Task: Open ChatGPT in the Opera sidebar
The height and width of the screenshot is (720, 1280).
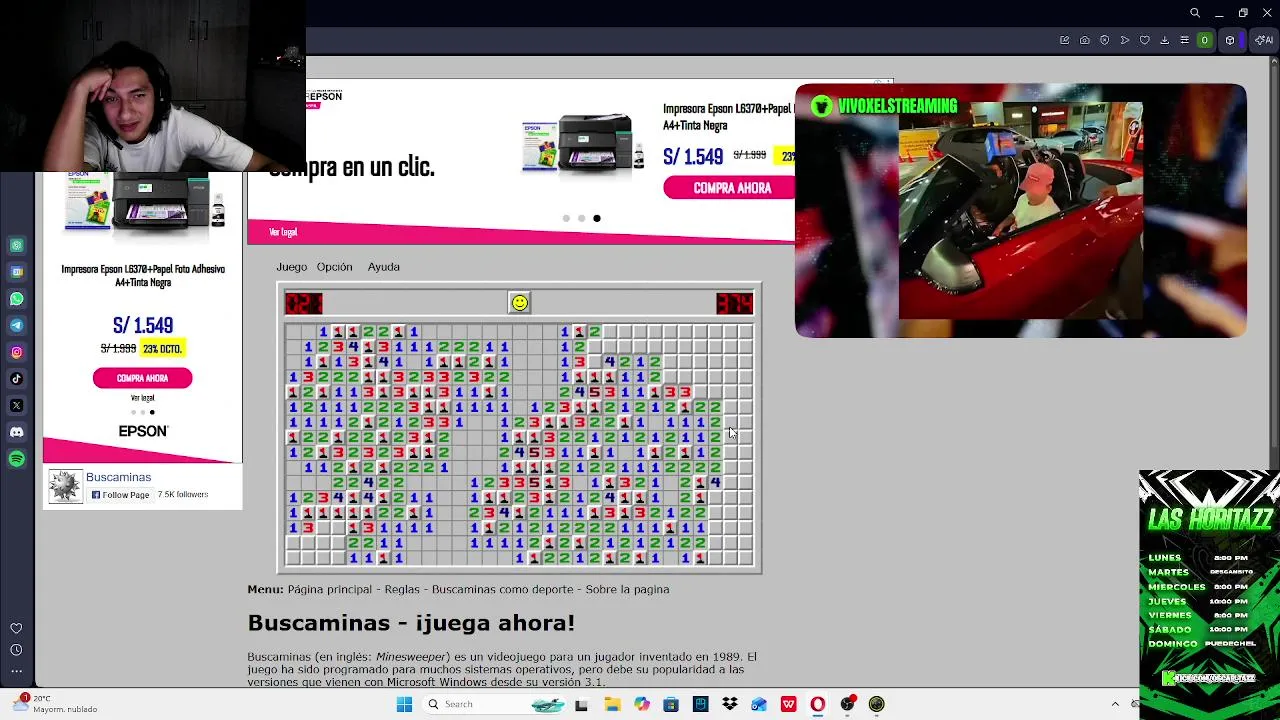Action: [16, 245]
